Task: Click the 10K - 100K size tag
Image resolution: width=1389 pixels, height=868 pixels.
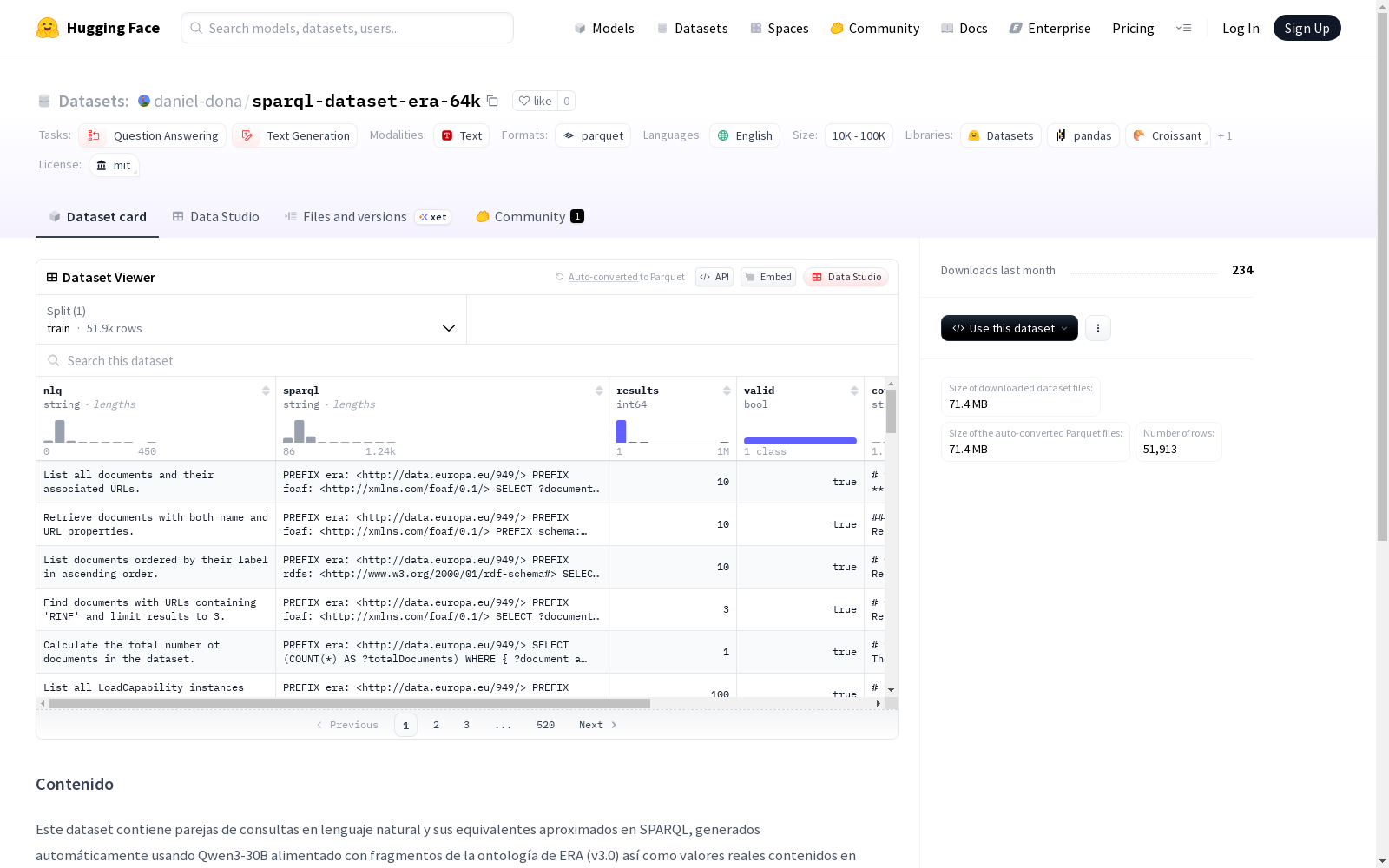Action: (x=859, y=135)
